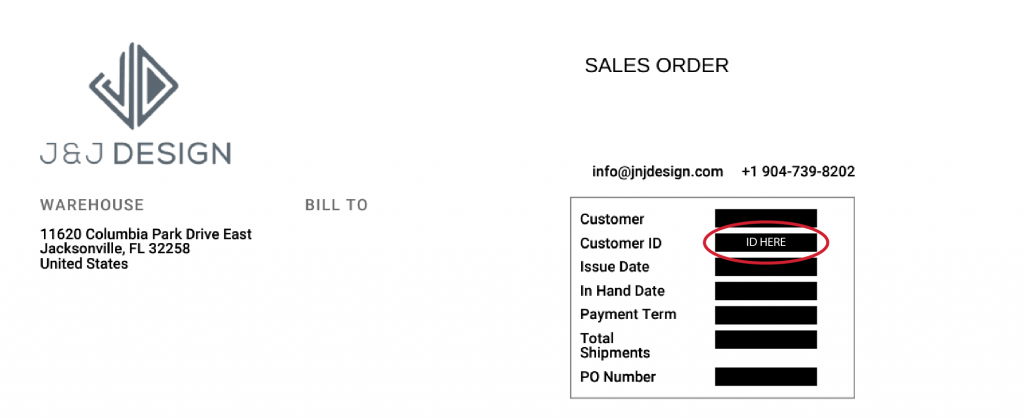Click the PO Number label
1024x418 pixels.
coord(618,377)
